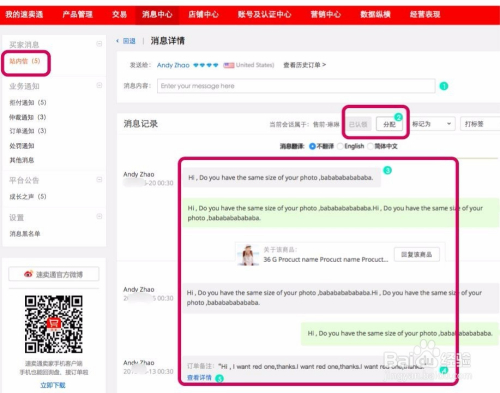Open 仲裁通知 (3) list
This screenshot has width=500, height=393.
(28, 117)
